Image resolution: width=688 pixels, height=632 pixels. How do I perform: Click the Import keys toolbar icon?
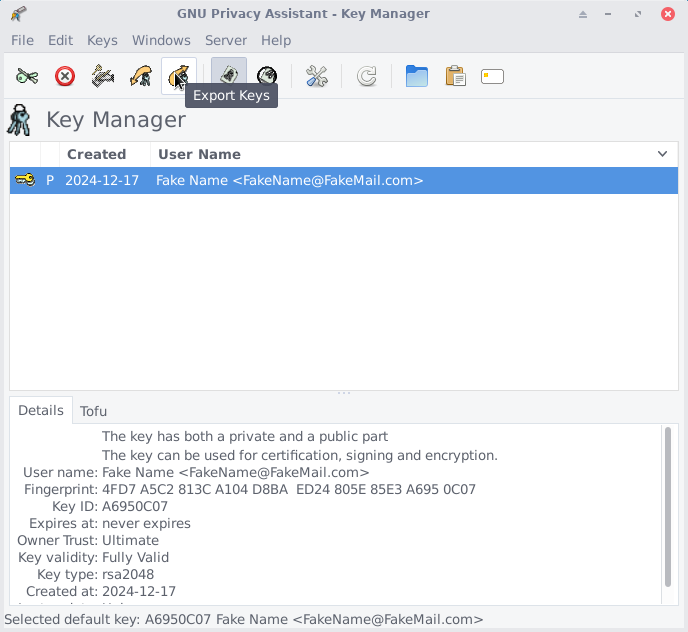(x=141, y=76)
